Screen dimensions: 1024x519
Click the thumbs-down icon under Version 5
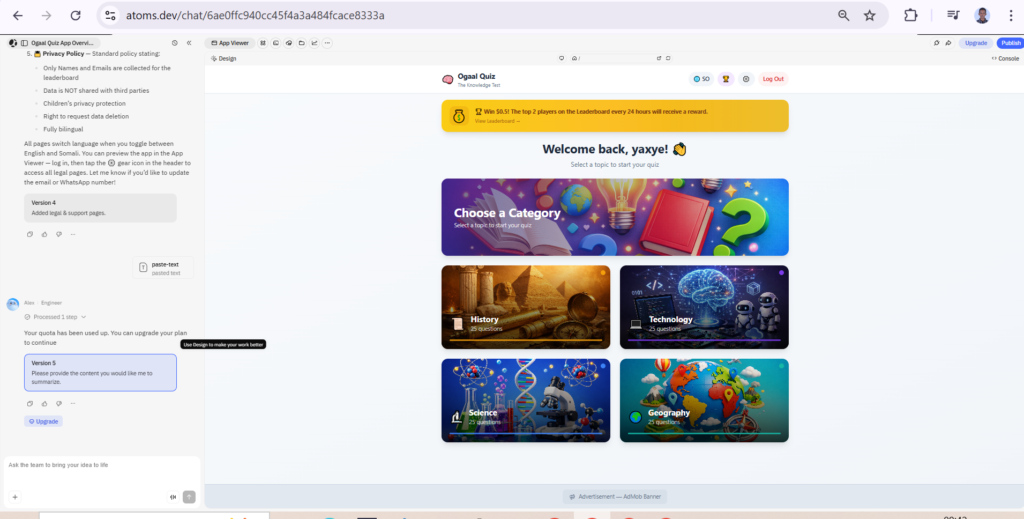(x=58, y=404)
